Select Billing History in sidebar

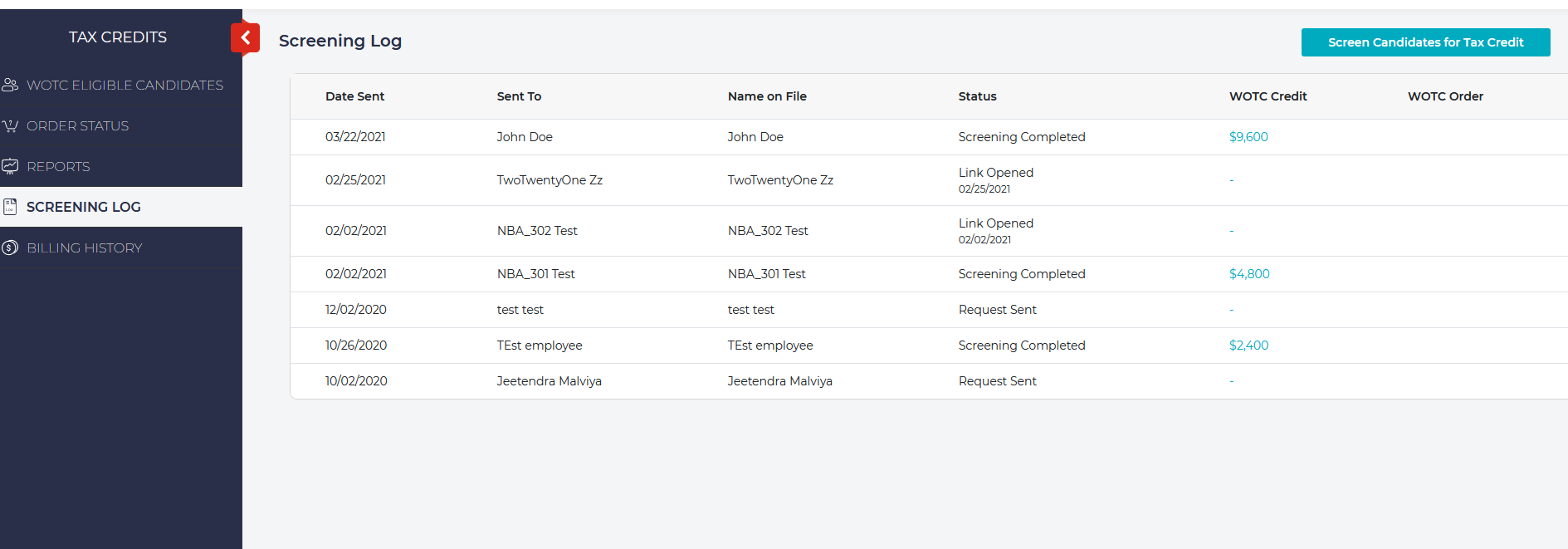84,248
